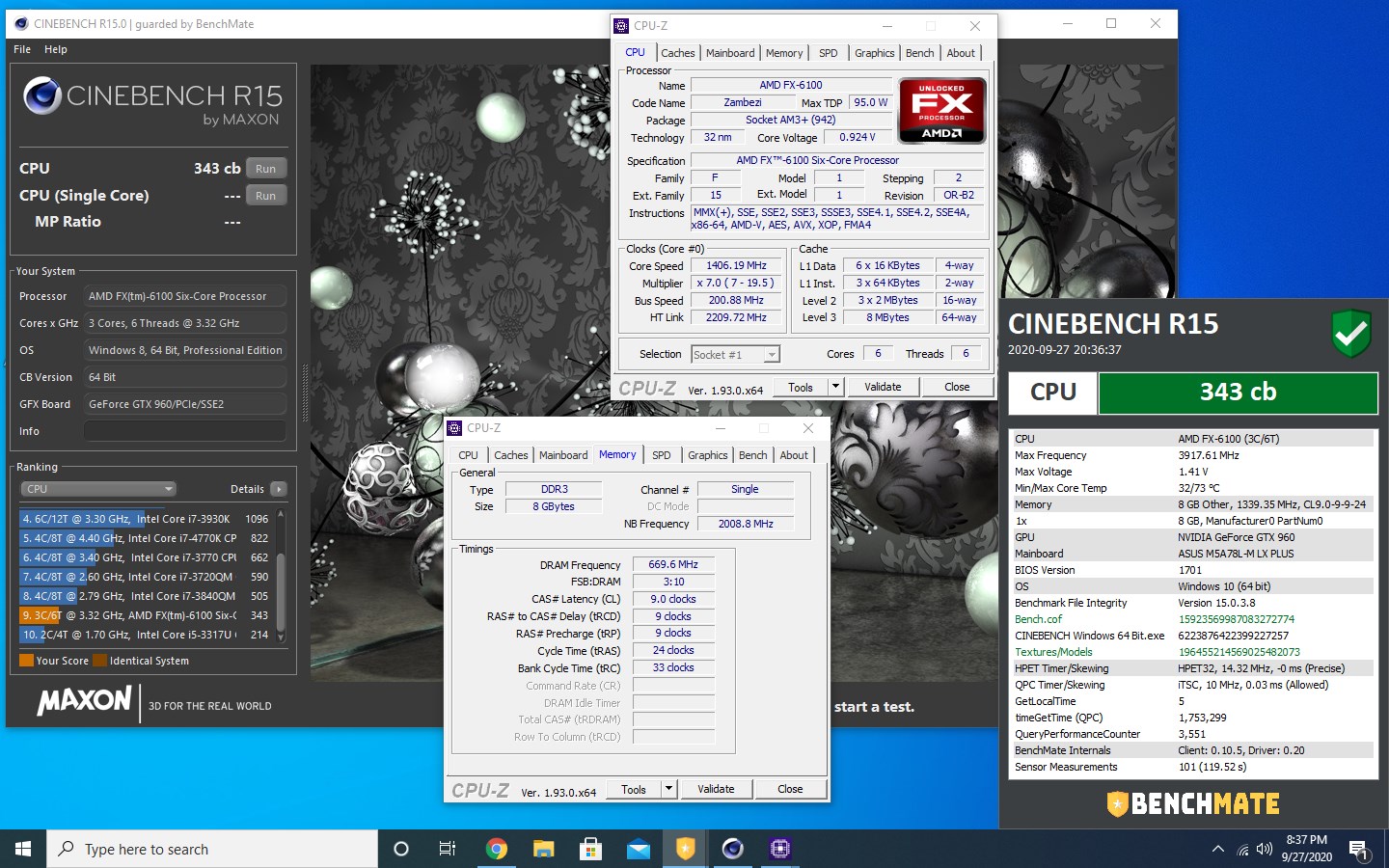Select Intel Core i7-3930K ranking row
Viewport: 1389px width, 868px height.
(146, 519)
